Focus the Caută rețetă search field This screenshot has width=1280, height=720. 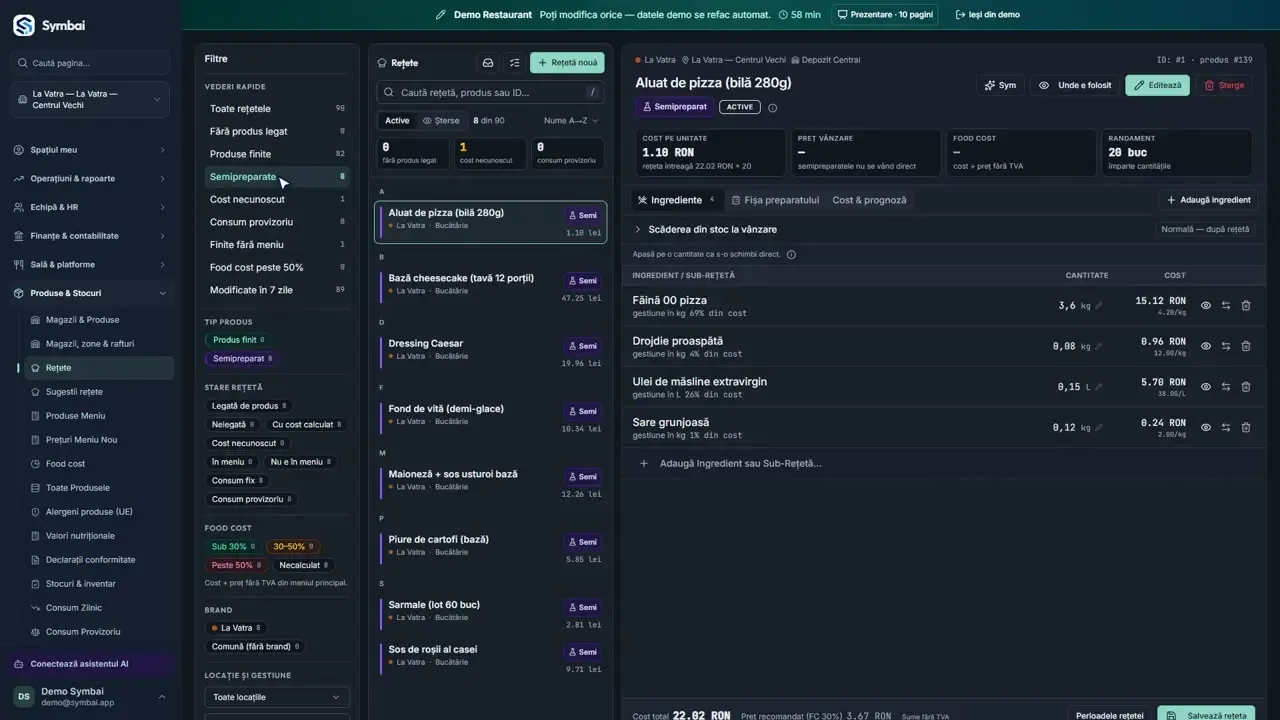[490, 92]
